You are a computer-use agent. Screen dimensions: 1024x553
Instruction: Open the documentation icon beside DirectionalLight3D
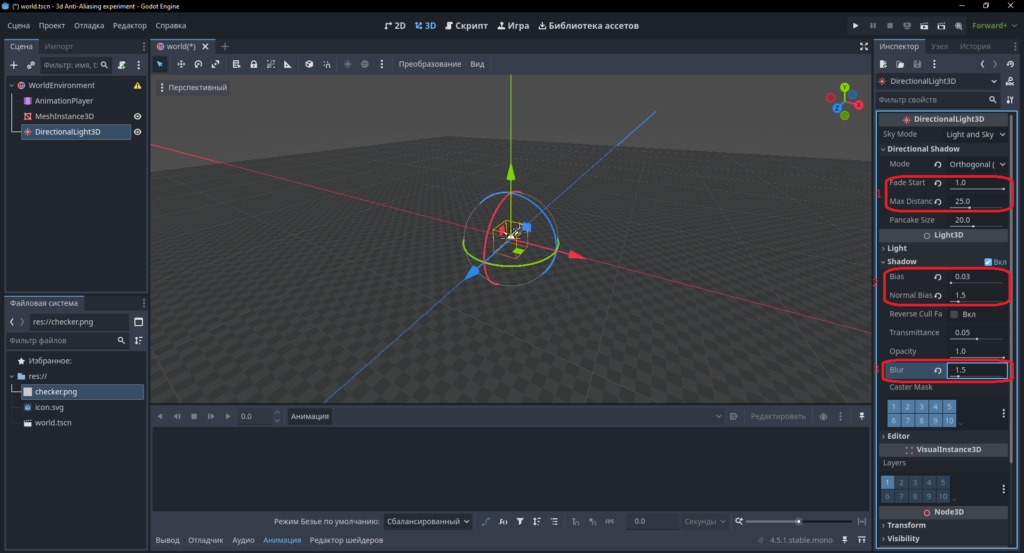coord(1010,81)
